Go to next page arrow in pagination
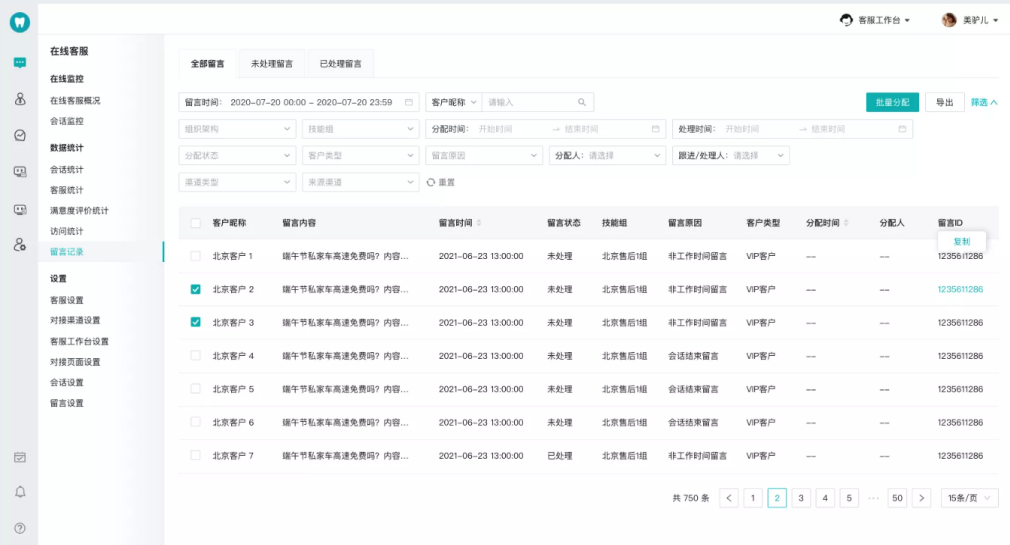1010x545 pixels. tap(922, 498)
